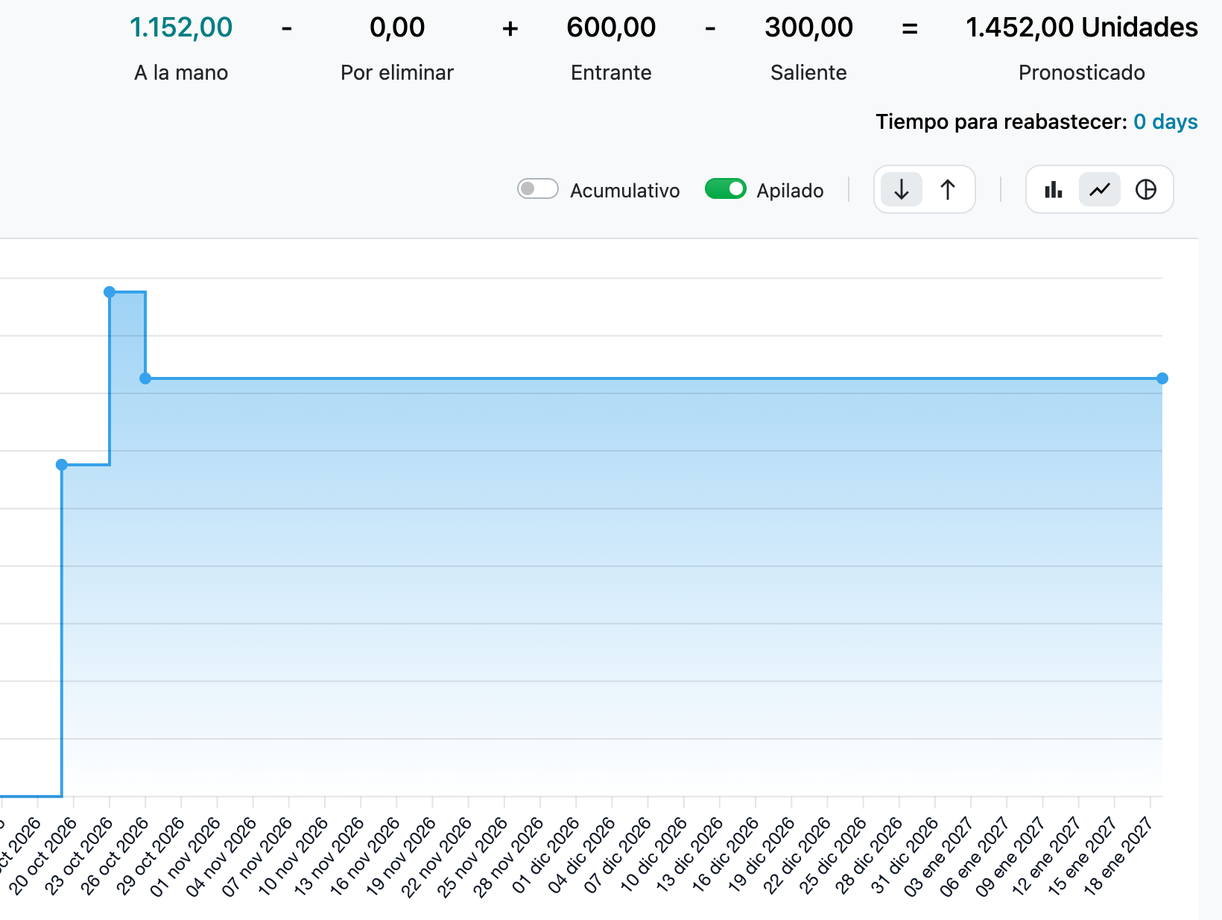Switch to pie chart view
Image resolution: width=1222 pixels, height=920 pixels.
click(1146, 189)
